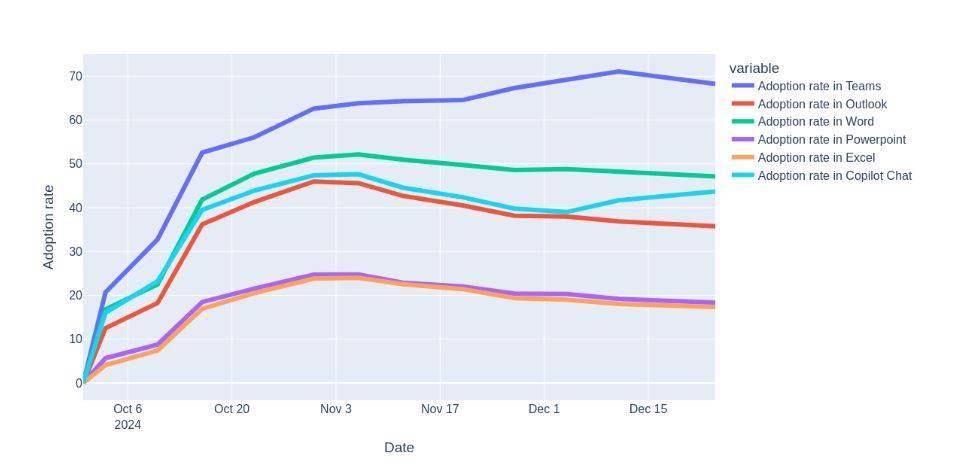
Task: Click the orange Excel legend color line
Action: [x=742, y=158]
